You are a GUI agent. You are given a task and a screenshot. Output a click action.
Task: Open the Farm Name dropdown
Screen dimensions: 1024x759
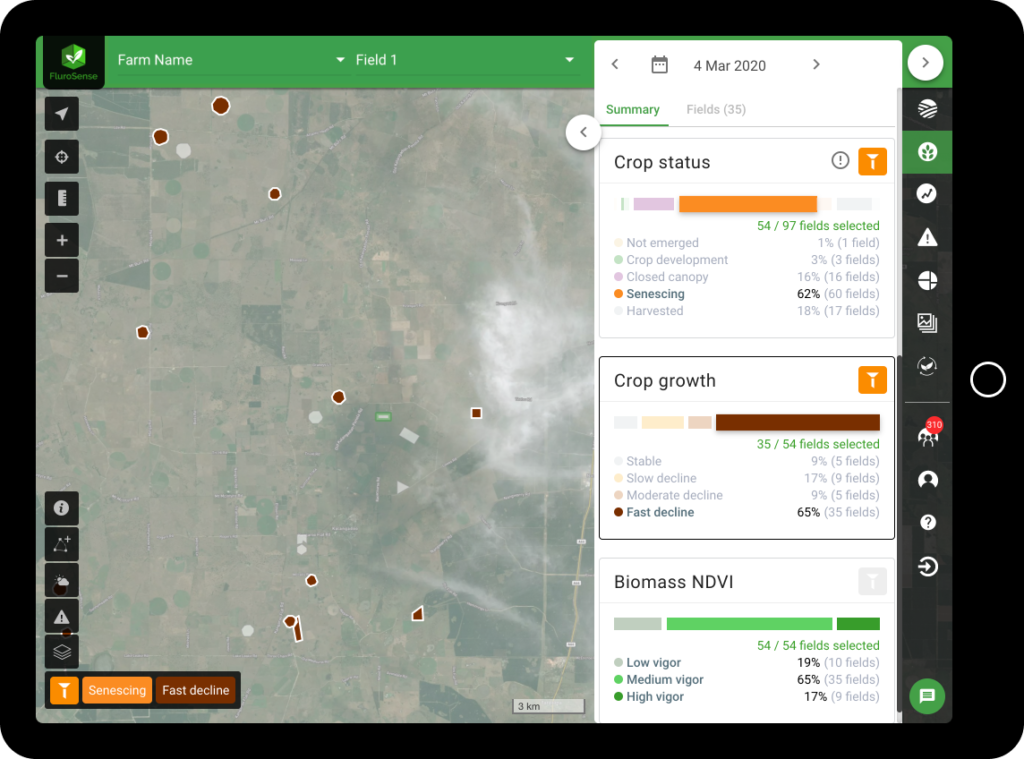[231, 60]
